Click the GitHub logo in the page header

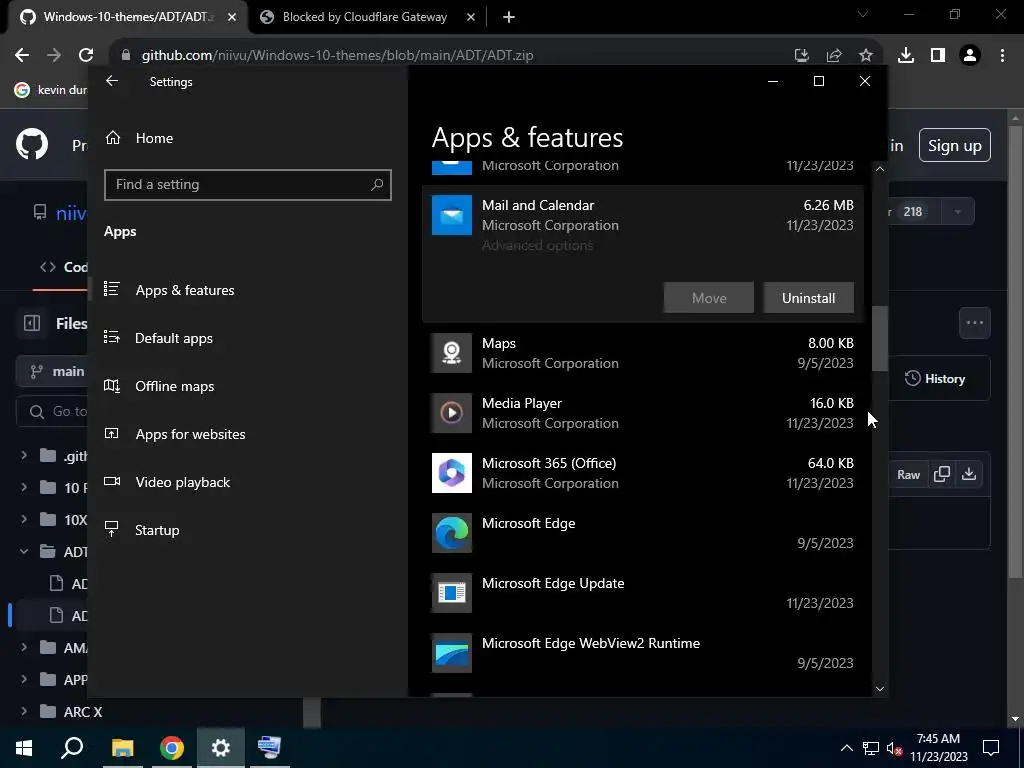click(x=31, y=144)
